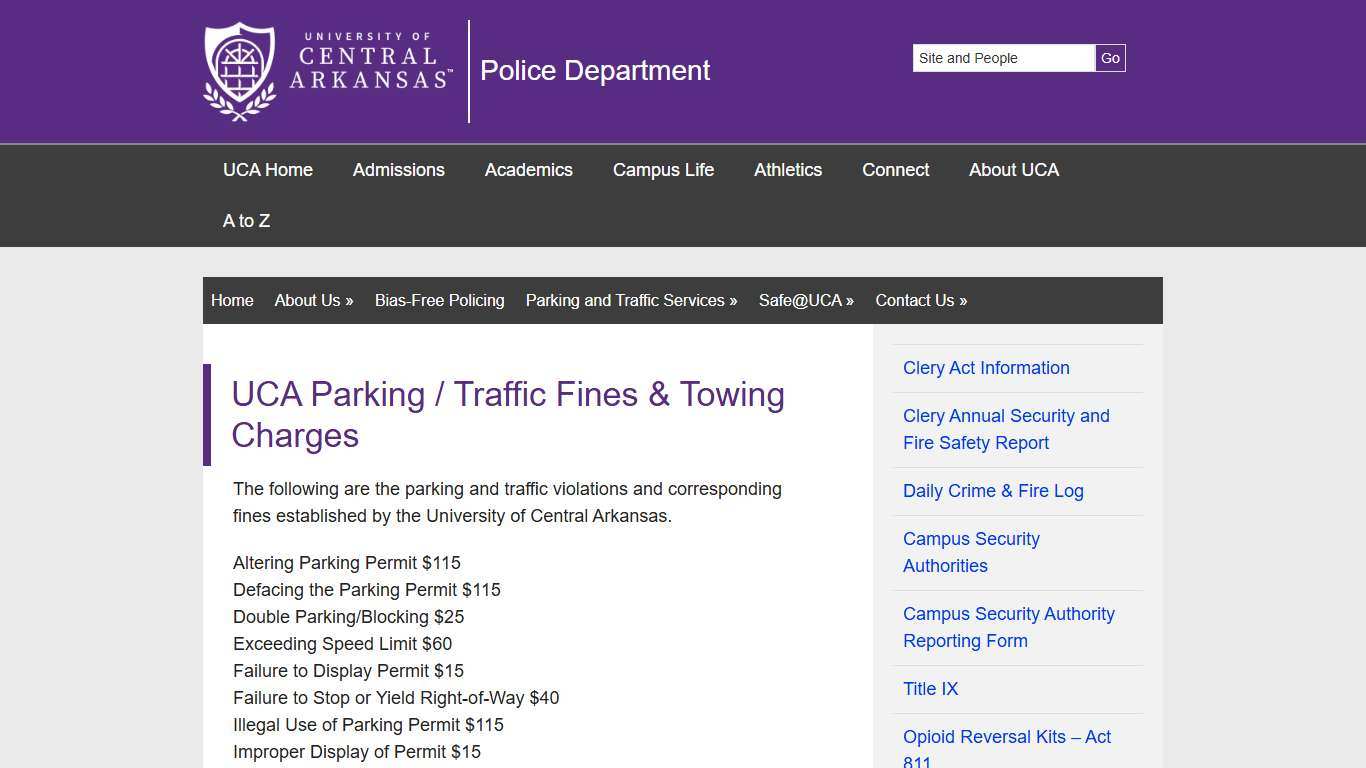View Clery Act Information
The height and width of the screenshot is (768, 1366).
pyautogui.click(x=986, y=368)
